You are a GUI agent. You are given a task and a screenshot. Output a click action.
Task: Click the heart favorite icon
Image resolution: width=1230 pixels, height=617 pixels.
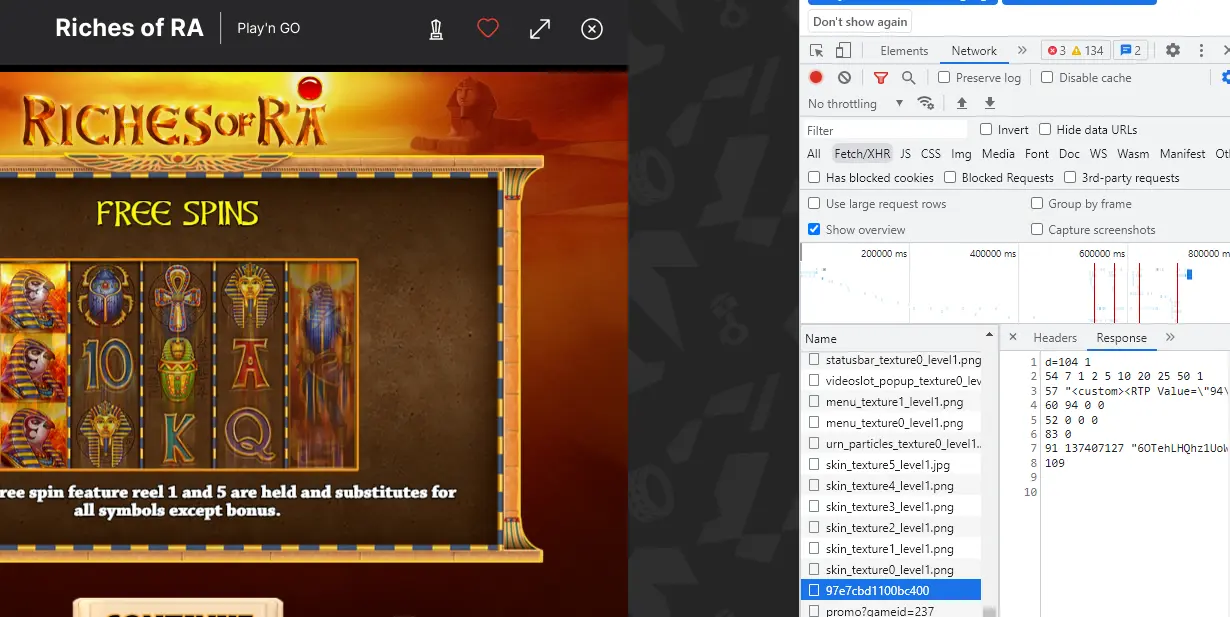(488, 29)
